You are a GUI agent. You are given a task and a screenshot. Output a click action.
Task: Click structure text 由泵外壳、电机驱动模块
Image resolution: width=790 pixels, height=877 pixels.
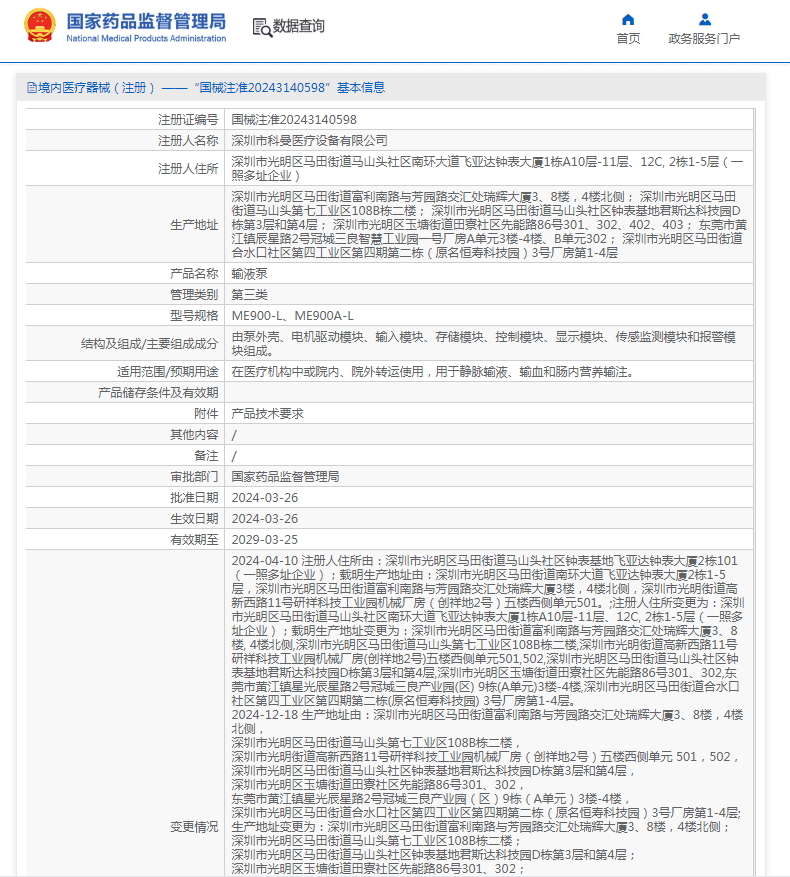pyautogui.click(x=297, y=337)
